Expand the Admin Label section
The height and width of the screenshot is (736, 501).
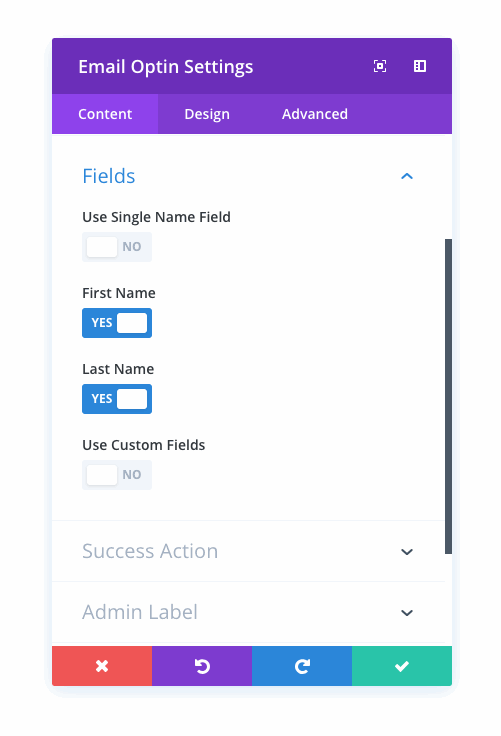pos(248,612)
